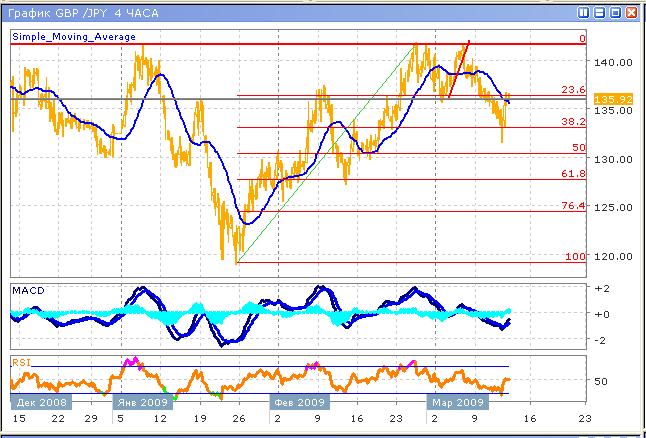
Task: Maximize the GBP/JPY chart window
Action: [615, 13]
